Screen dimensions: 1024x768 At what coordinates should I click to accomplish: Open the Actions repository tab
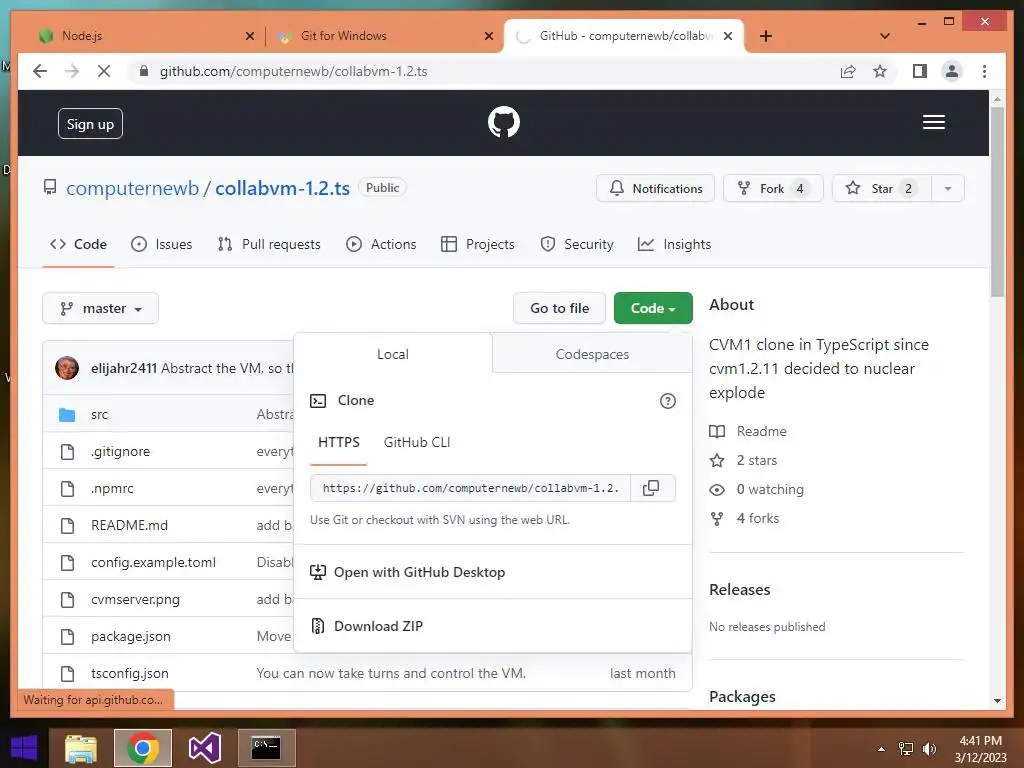pyautogui.click(x=381, y=244)
